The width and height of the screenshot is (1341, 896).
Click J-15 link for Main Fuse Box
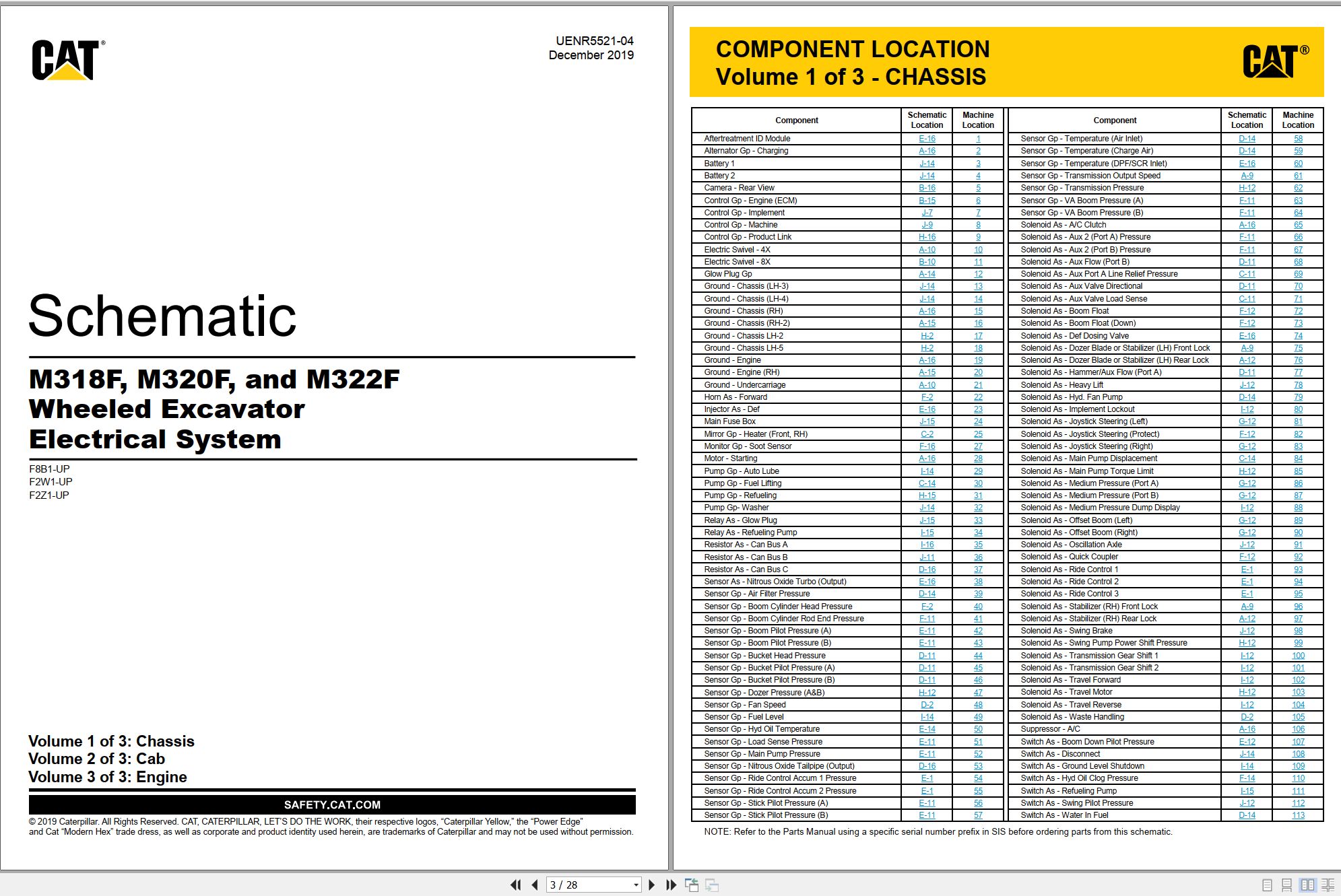point(927,421)
